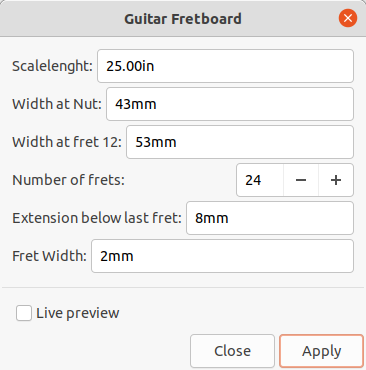Click the Close button

(x=232, y=351)
